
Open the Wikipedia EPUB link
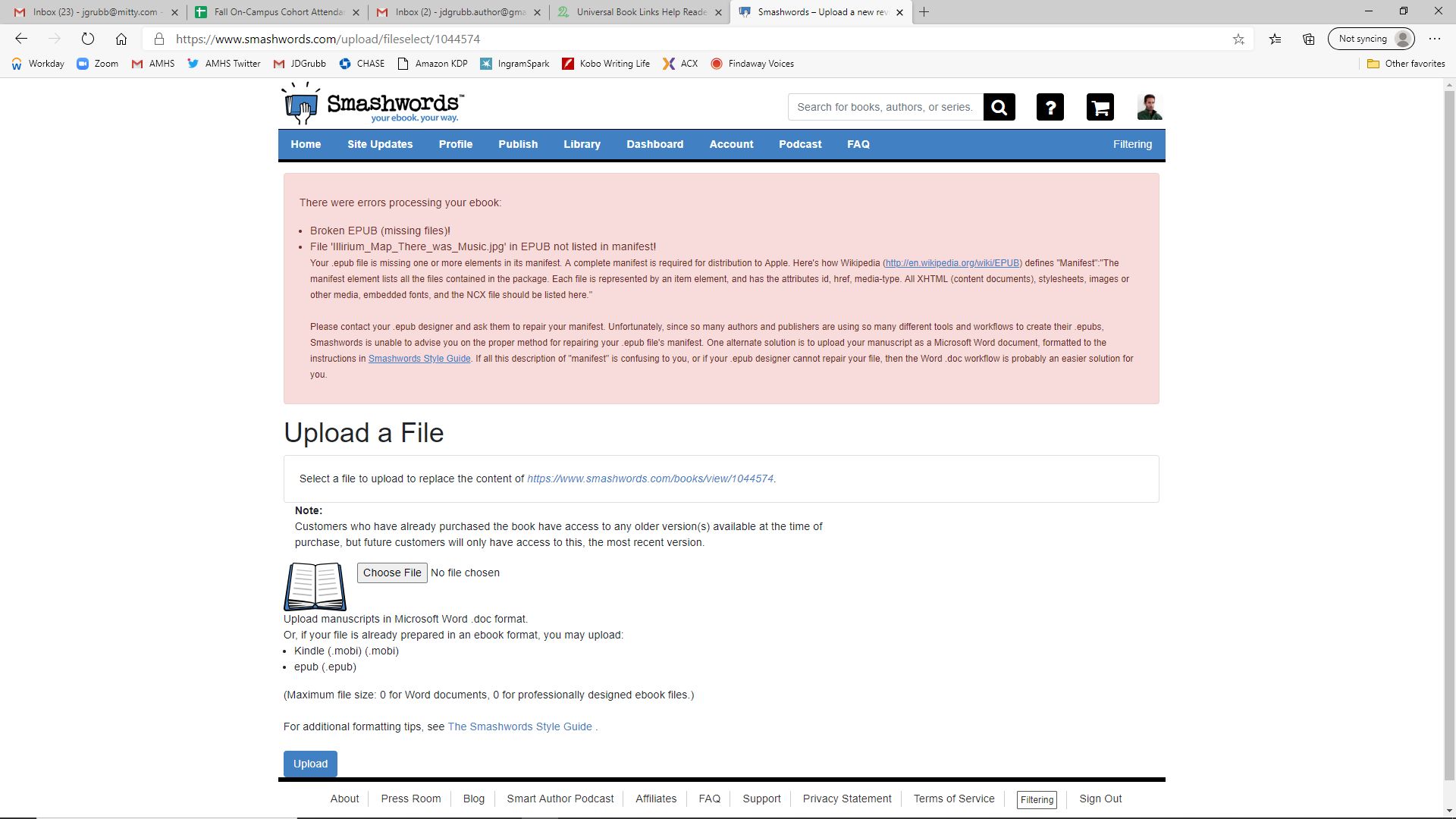(952, 263)
